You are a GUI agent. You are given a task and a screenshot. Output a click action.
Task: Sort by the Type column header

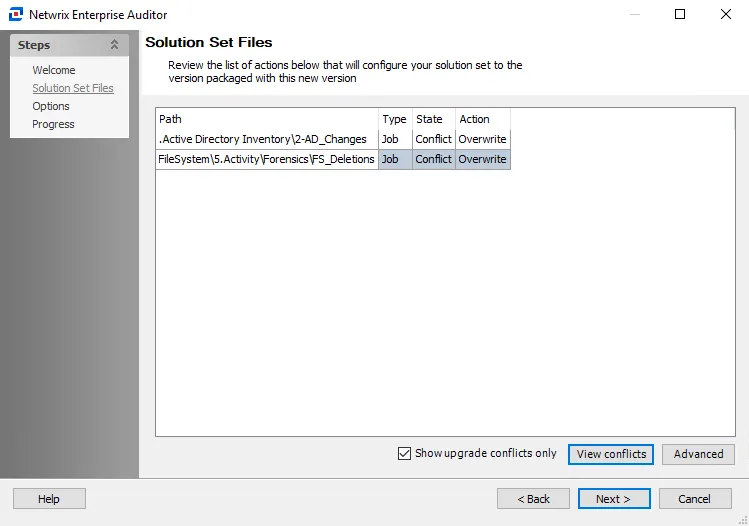[x=395, y=119]
